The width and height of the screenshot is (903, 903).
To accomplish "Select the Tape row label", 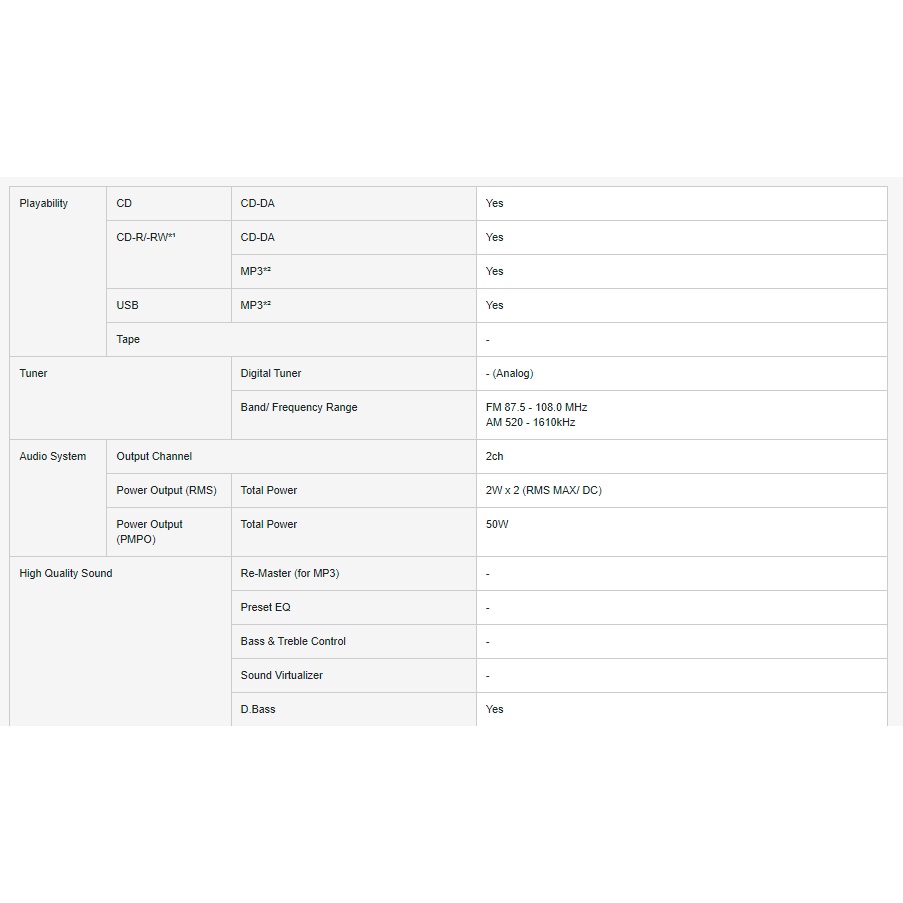I will point(128,340).
